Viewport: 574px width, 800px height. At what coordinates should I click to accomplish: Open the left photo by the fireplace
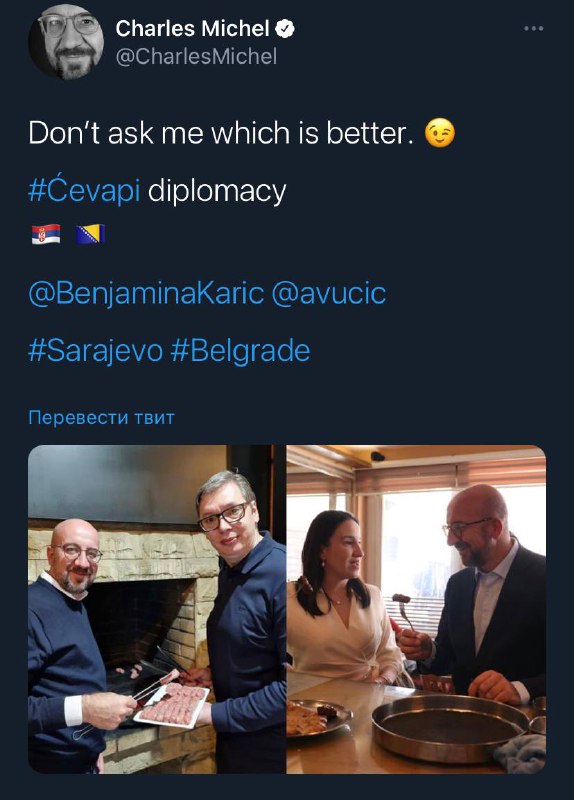tap(157, 609)
